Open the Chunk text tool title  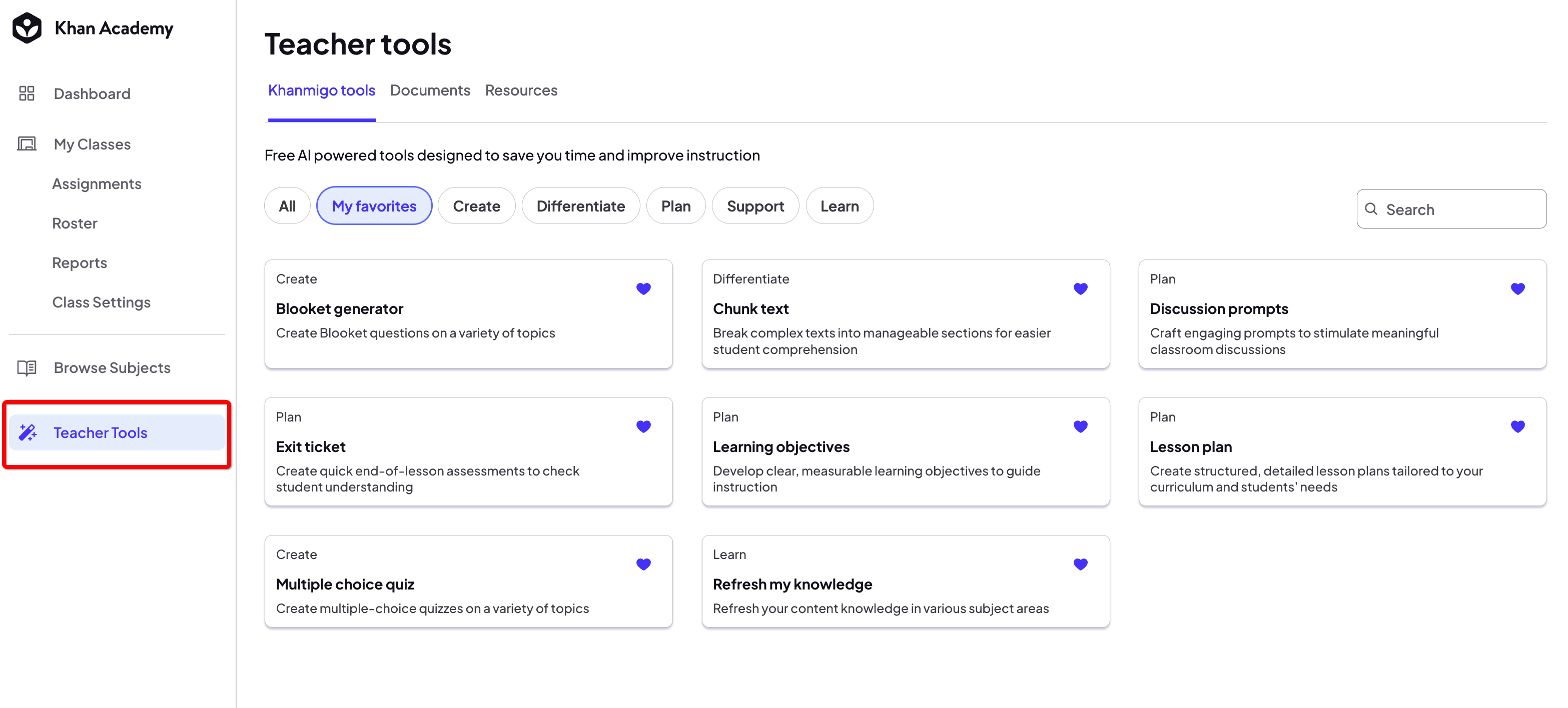point(750,309)
